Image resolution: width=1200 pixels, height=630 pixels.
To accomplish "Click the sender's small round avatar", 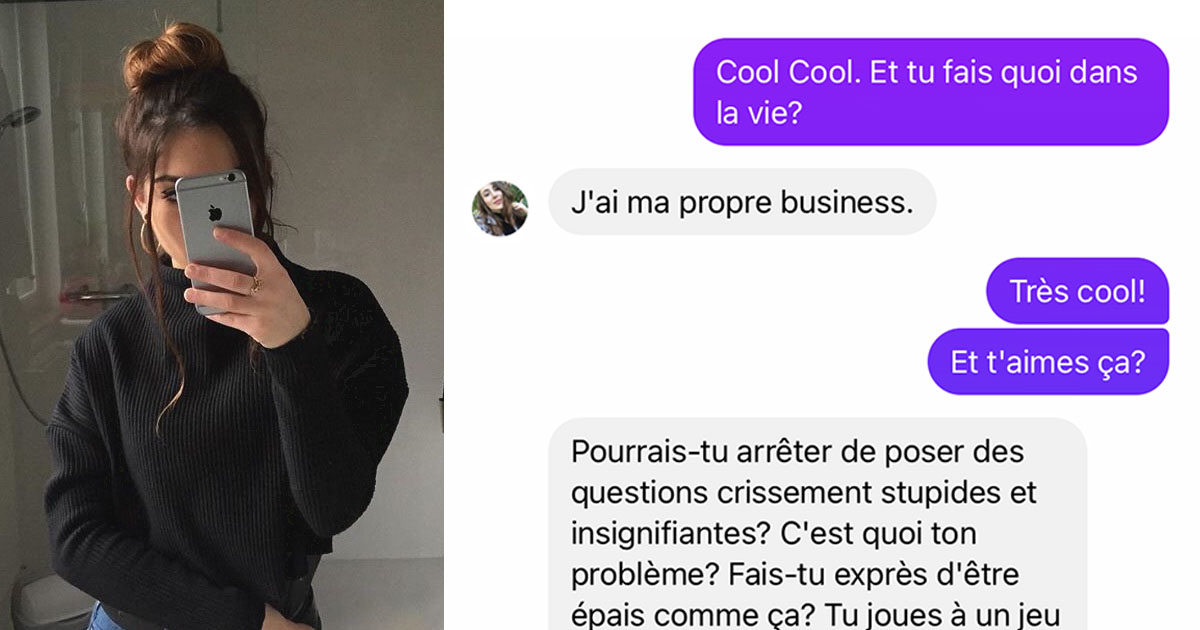I will tap(500, 208).
